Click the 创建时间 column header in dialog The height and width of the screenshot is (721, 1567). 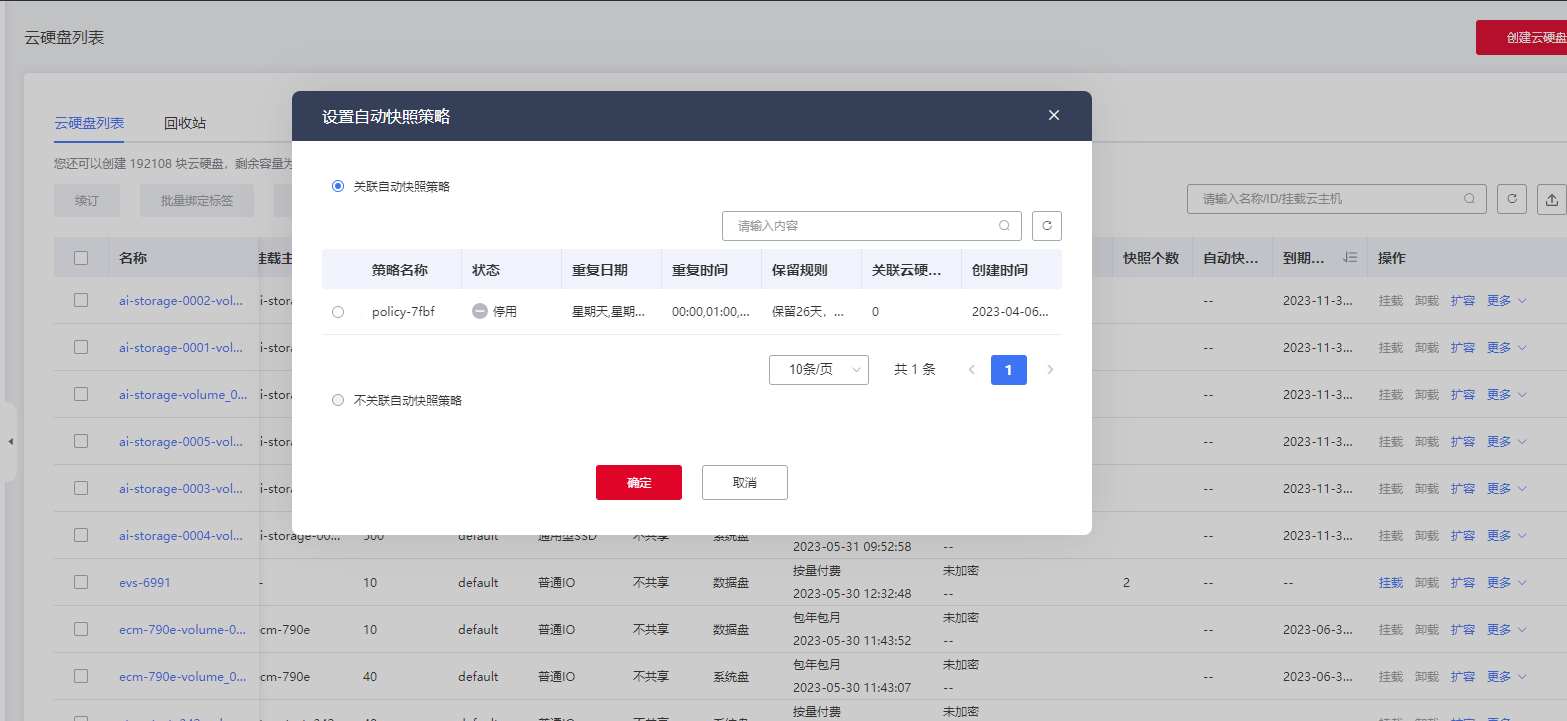[1000, 270]
